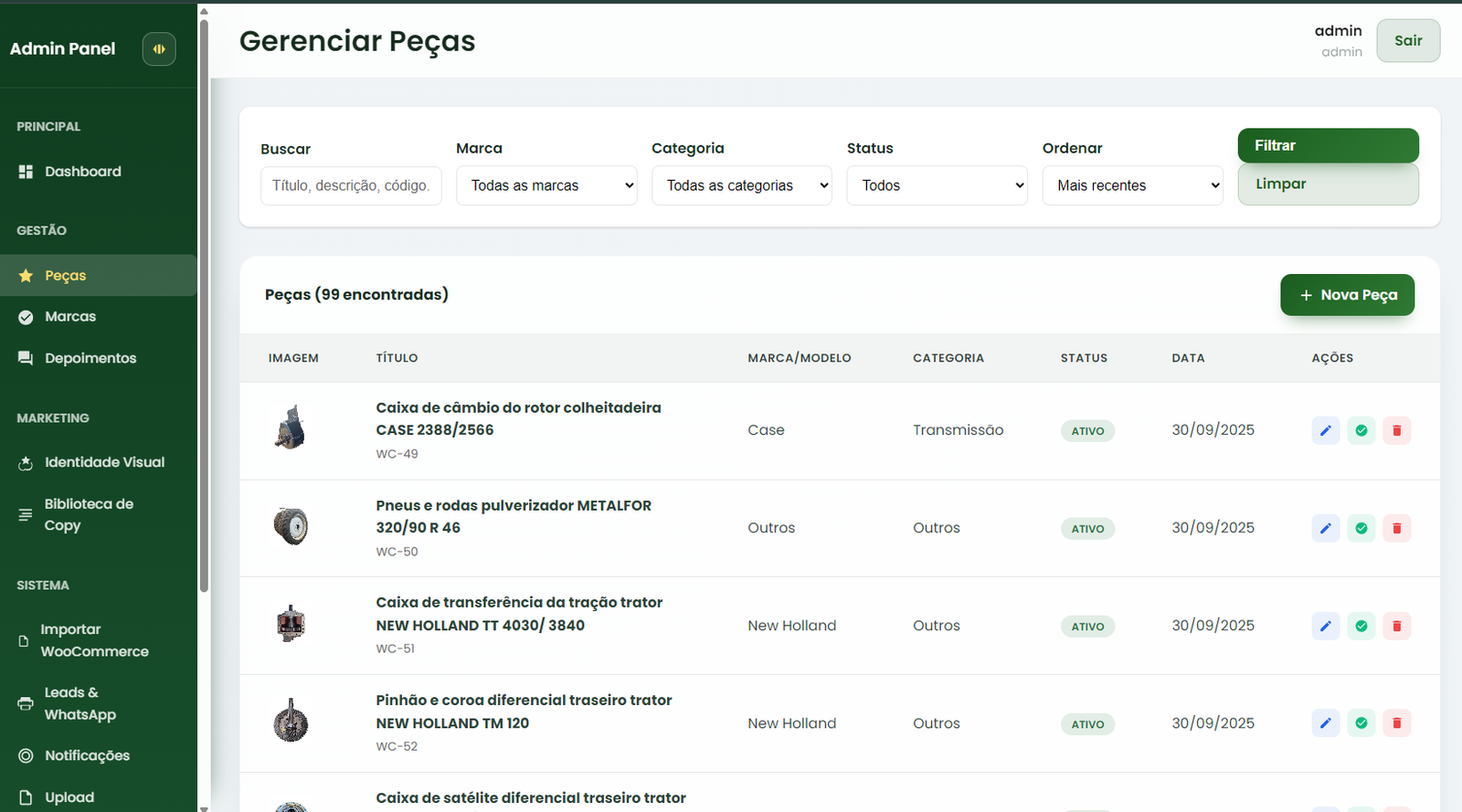Click edit icon for WC-50 part
The width and height of the screenshot is (1462, 812).
point(1325,528)
